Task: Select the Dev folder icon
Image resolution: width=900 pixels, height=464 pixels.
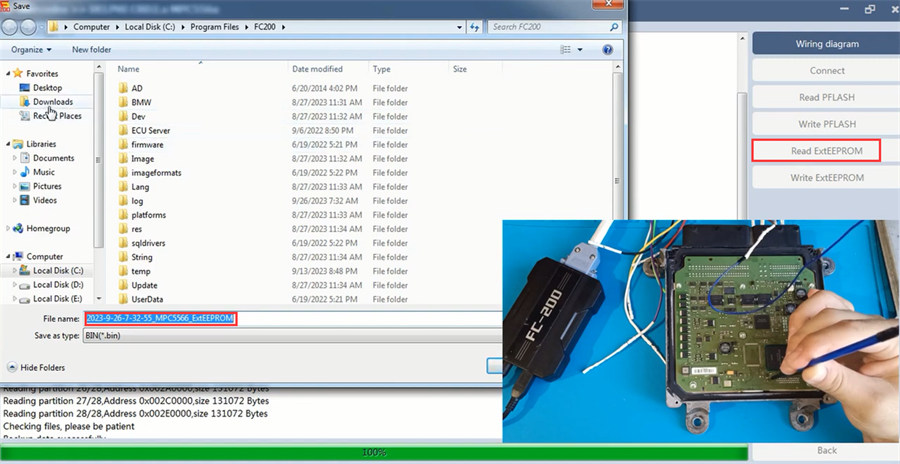Action: pos(123,116)
